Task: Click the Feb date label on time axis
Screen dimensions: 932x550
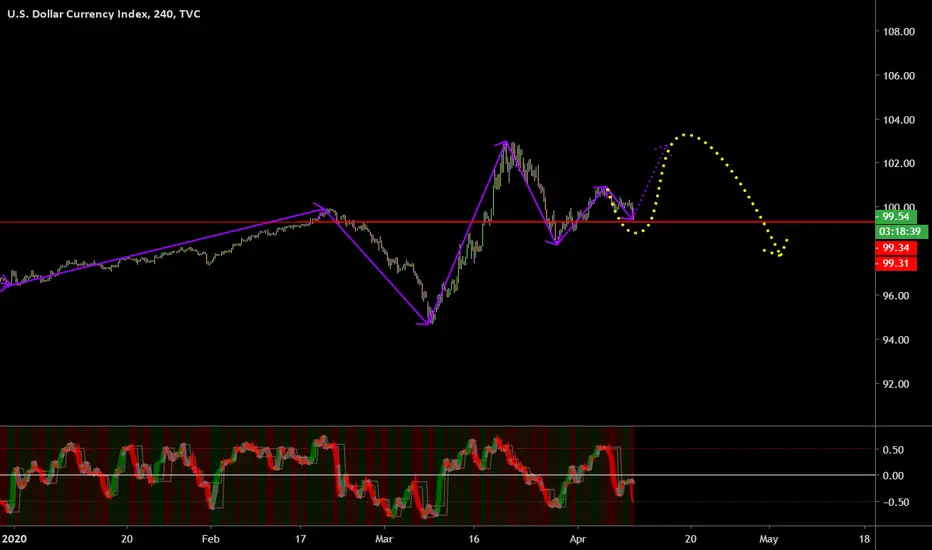Action: tap(210, 539)
